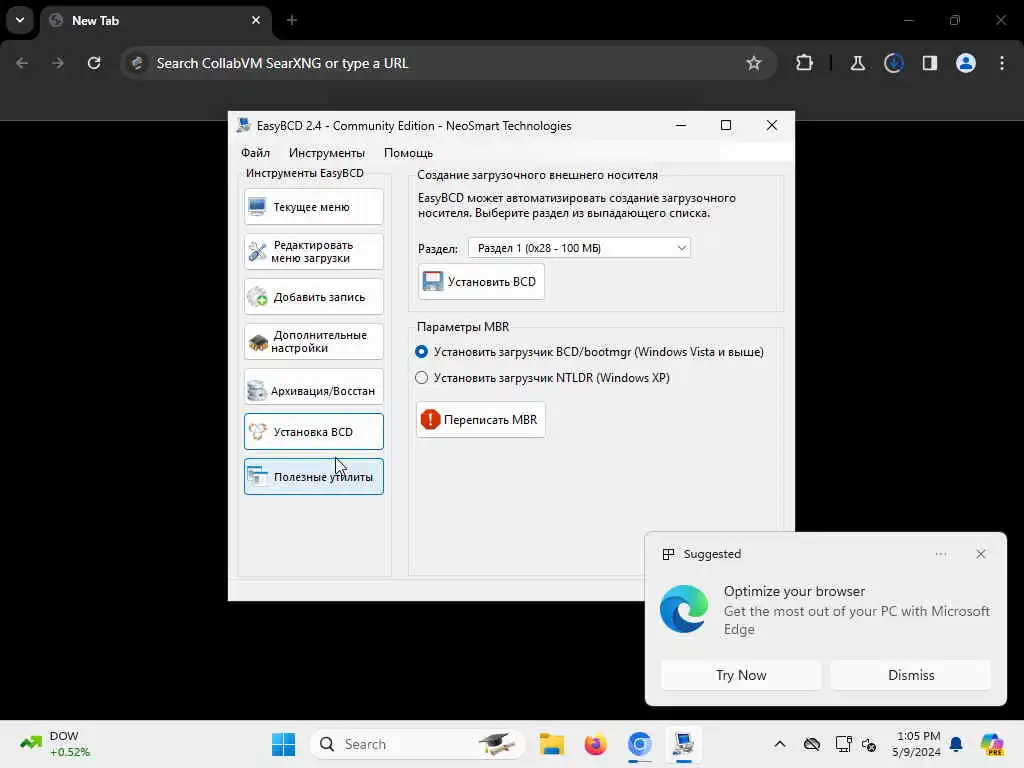Click the Chrome address bar
Screen dimensions: 1024x768
[448, 63]
